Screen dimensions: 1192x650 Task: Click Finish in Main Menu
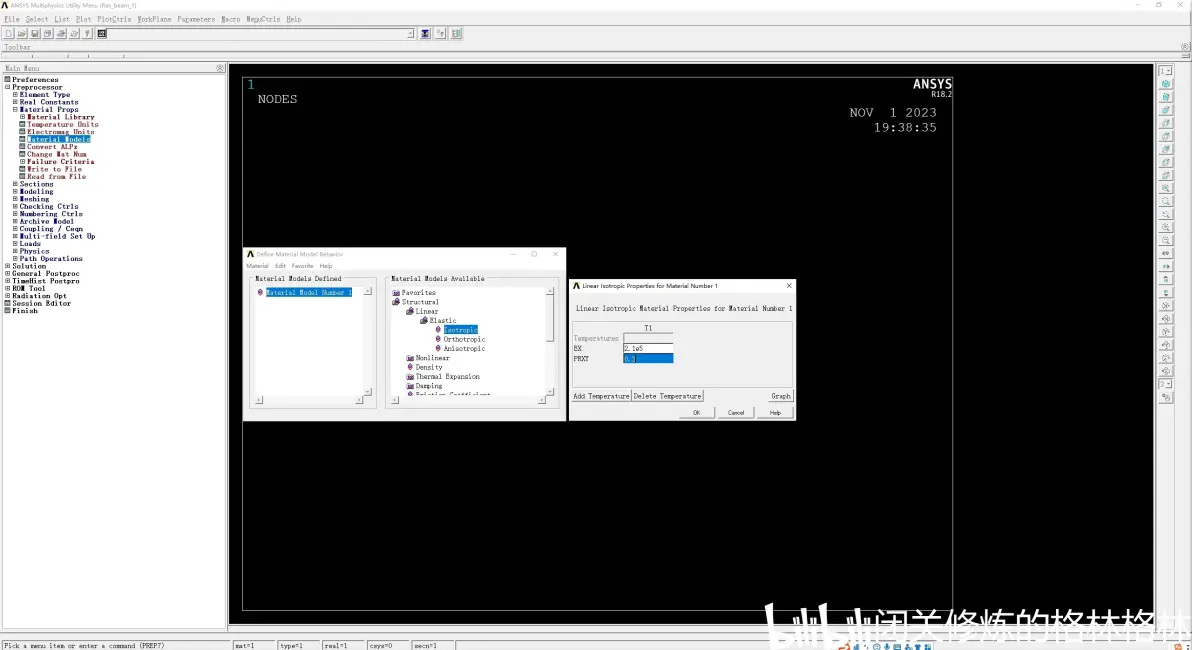[24, 311]
